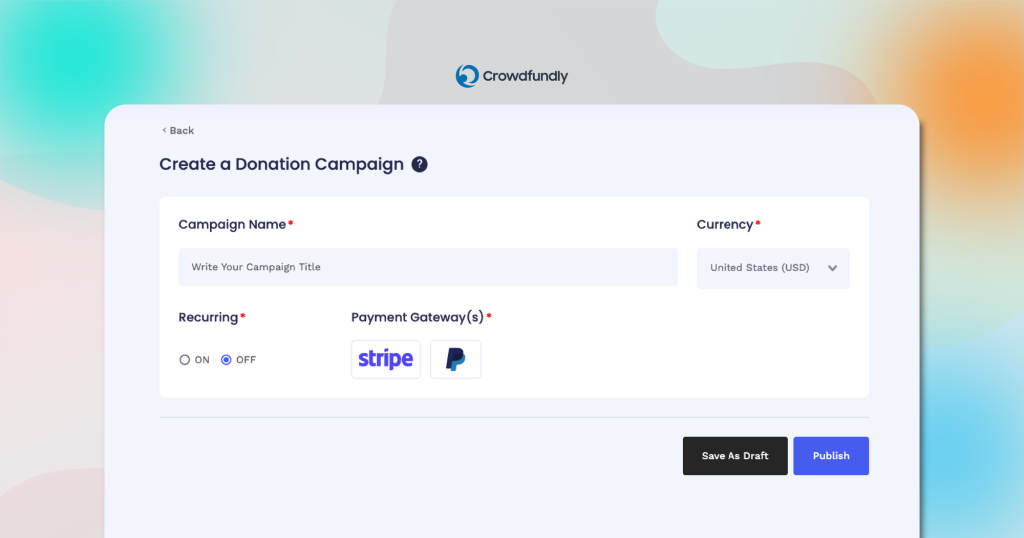The height and width of the screenshot is (538, 1024).
Task: Select the OFF recurring radio button
Action: [226, 360]
